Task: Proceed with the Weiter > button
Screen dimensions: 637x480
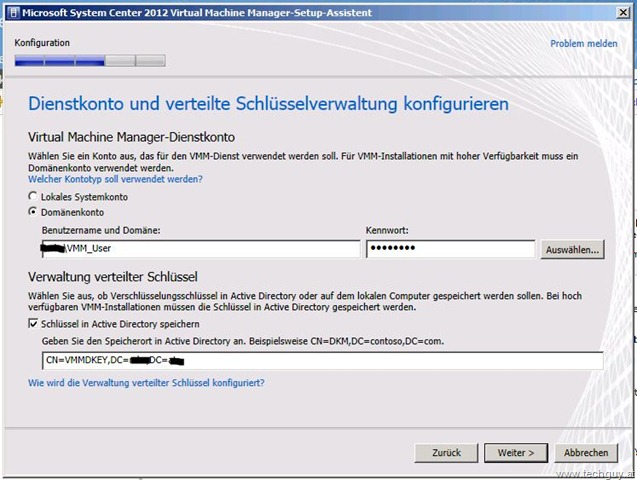Action: click(x=516, y=452)
